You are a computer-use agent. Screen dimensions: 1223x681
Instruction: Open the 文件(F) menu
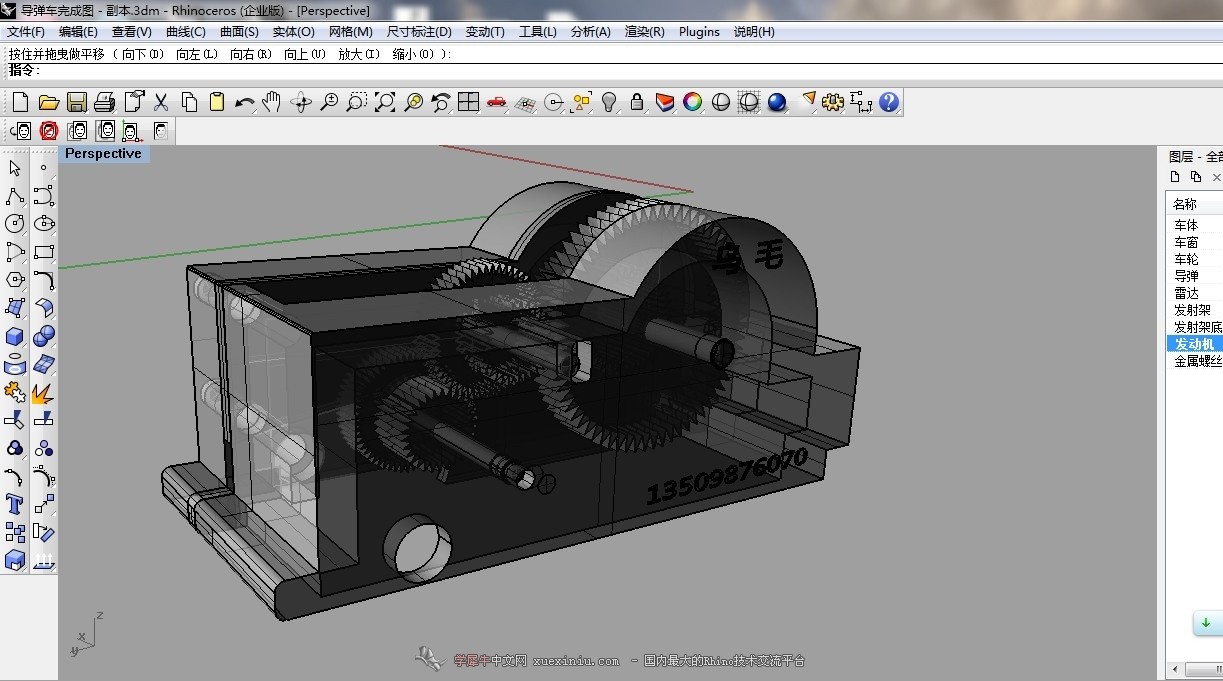point(25,32)
